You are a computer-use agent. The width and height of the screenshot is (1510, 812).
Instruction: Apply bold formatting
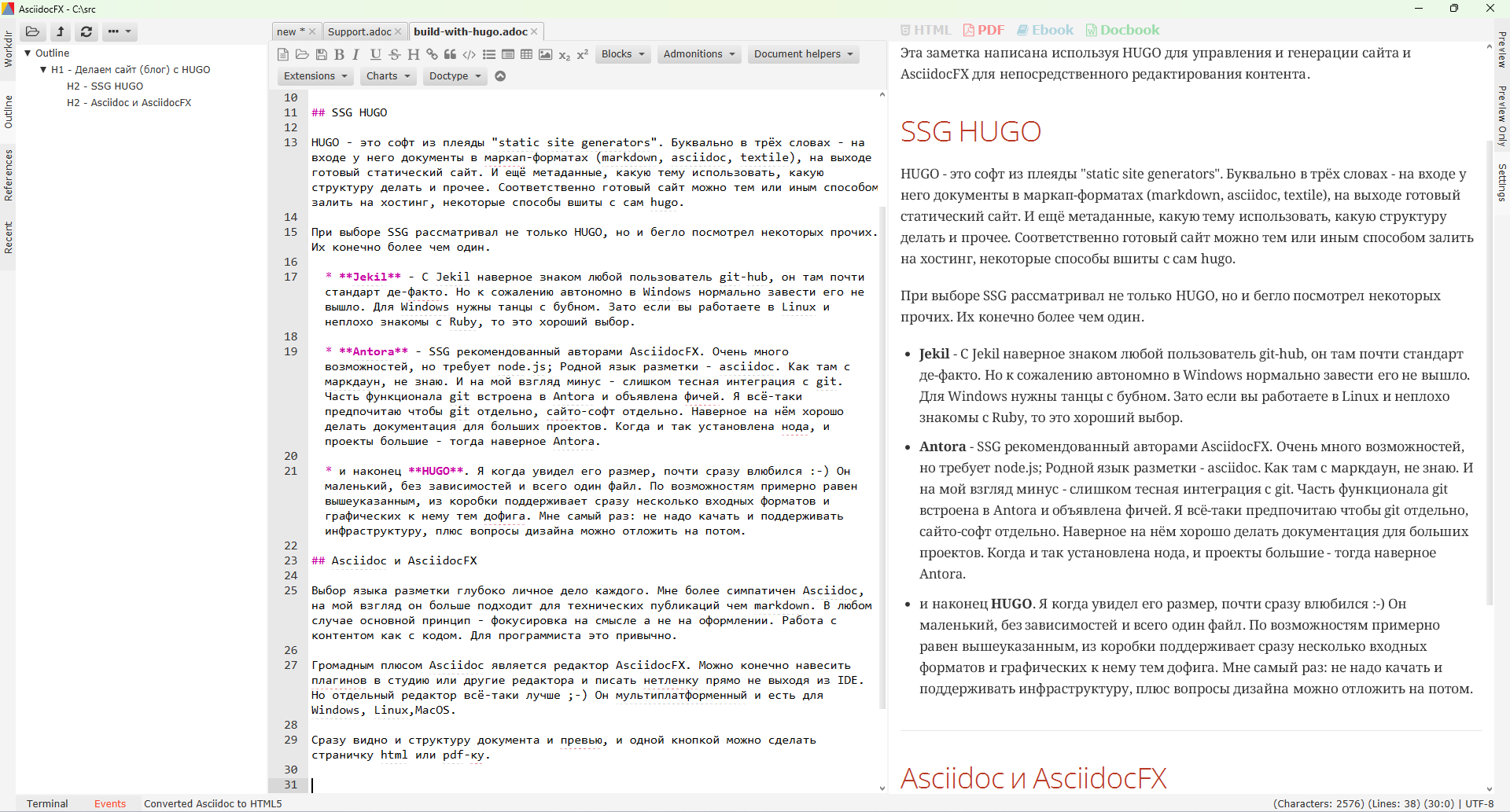[x=339, y=54]
